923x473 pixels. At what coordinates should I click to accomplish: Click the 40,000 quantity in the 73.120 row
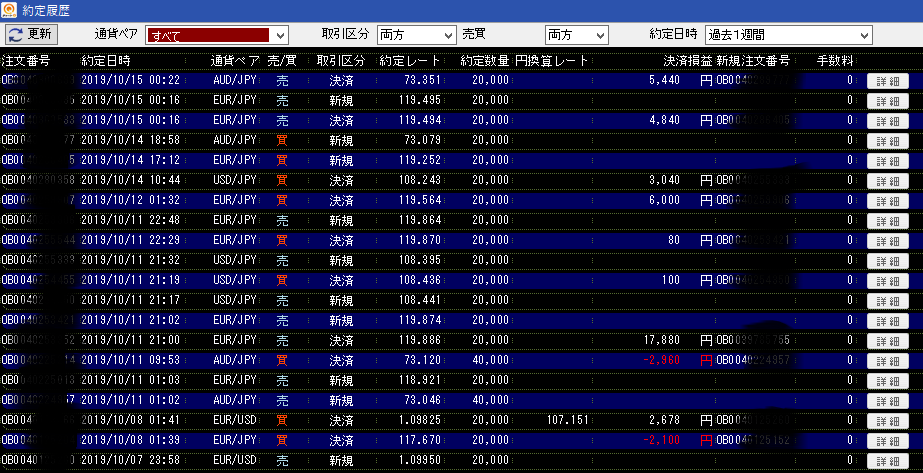pyautogui.click(x=490, y=360)
